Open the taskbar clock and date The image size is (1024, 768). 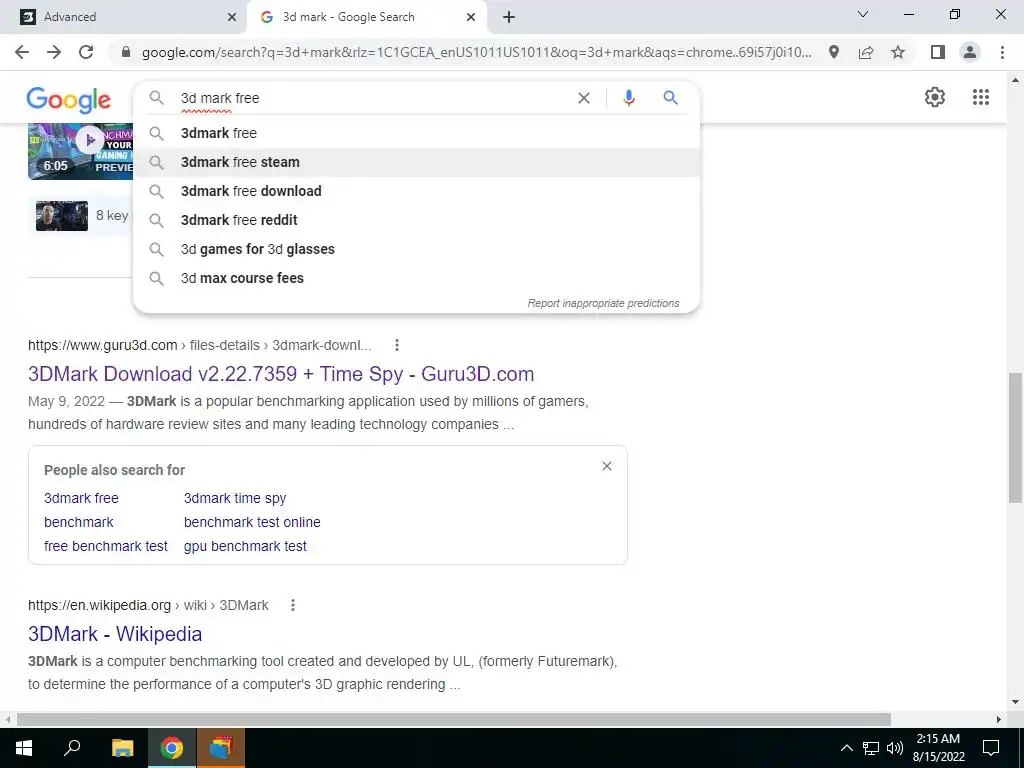tap(938, 748)
